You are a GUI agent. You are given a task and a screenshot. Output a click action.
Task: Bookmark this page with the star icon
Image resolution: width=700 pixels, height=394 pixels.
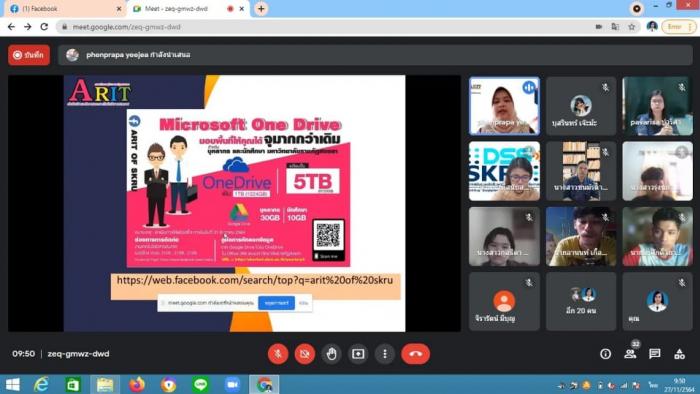(x=631, y=27)
